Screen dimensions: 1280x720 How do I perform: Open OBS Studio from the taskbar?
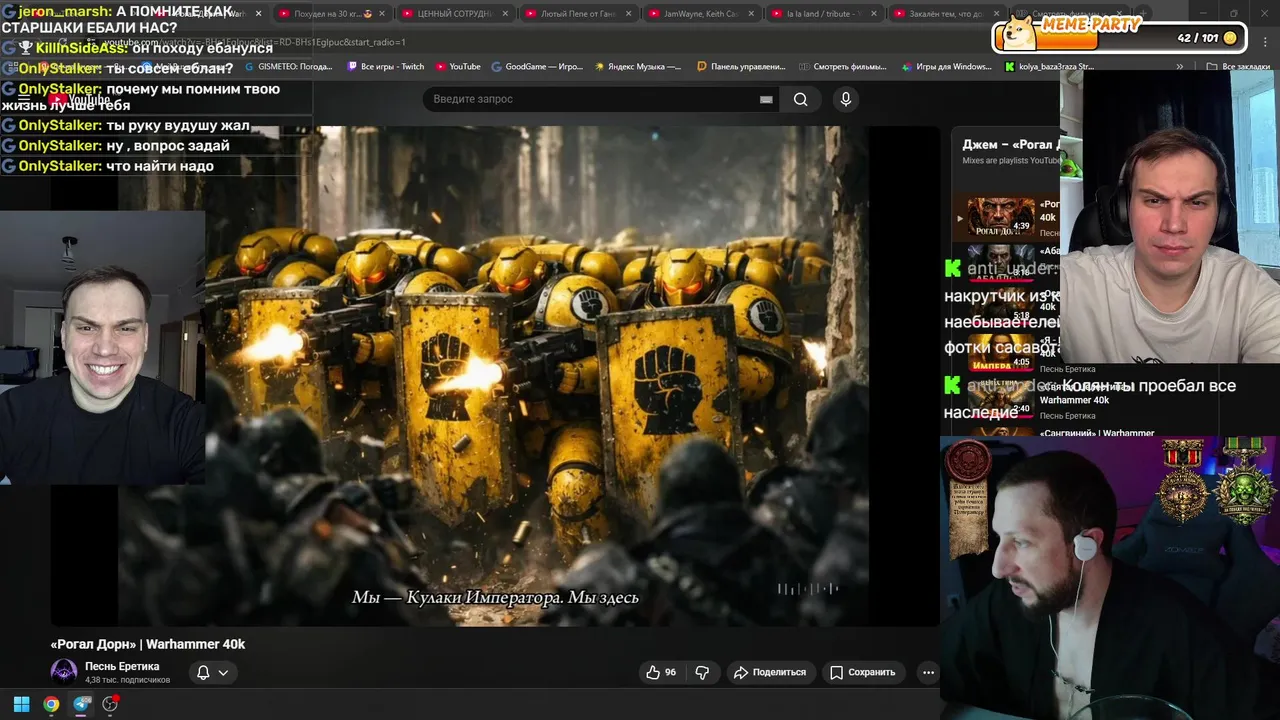pos(110,704)
